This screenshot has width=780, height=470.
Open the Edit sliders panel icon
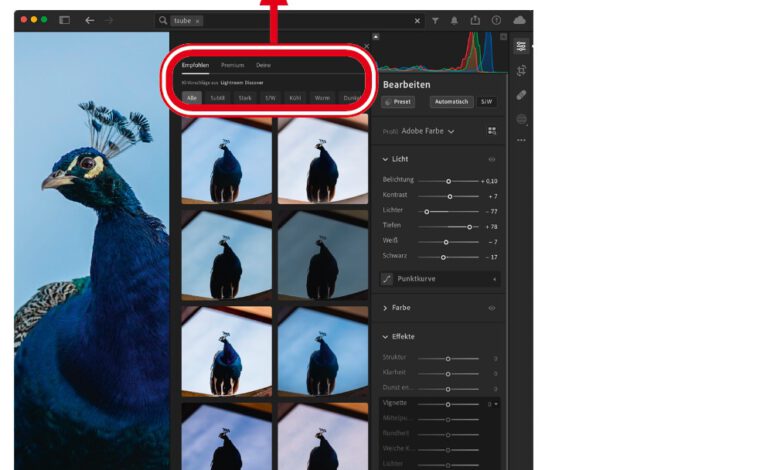tap(521, 46)
